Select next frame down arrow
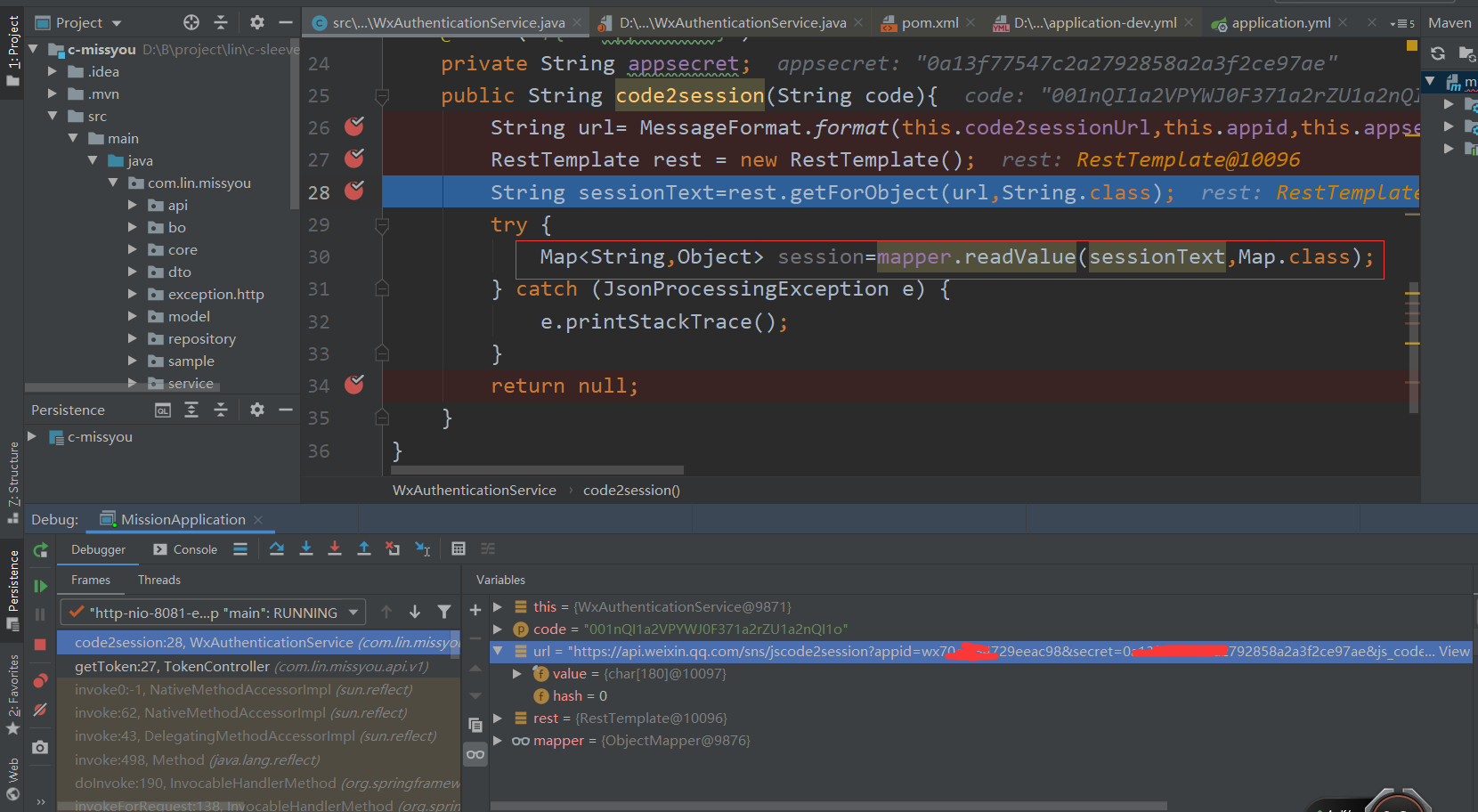Viewport: 1478px width, 812px height. [x=415, y=612]
